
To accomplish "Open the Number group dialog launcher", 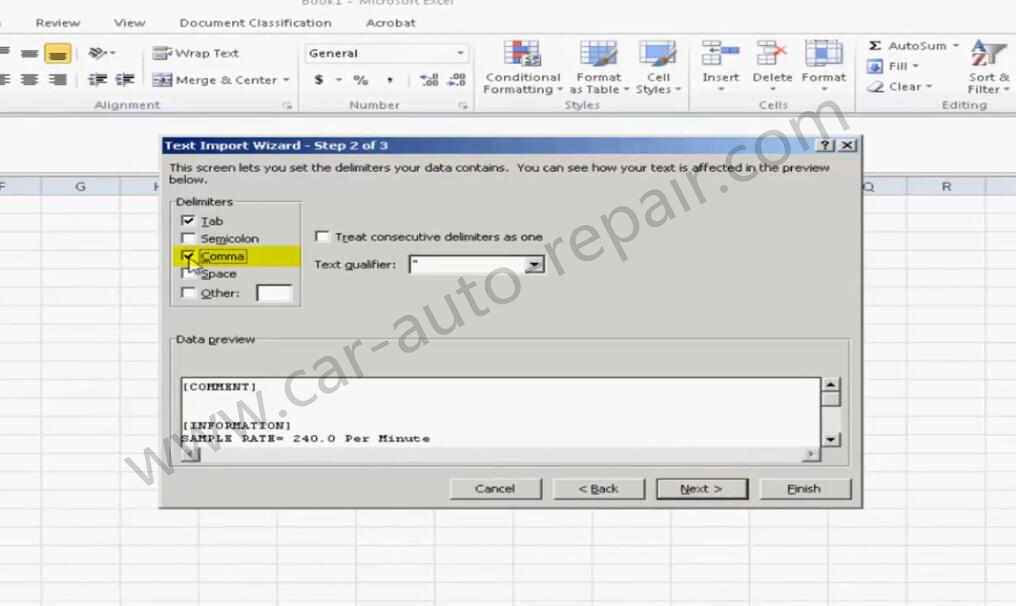I will [463, 106].
